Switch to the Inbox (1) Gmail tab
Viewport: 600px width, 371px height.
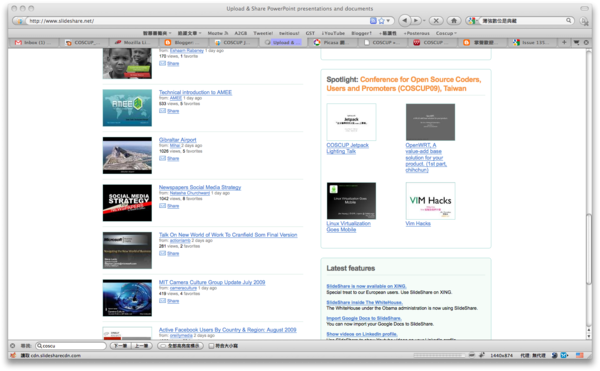34,42
